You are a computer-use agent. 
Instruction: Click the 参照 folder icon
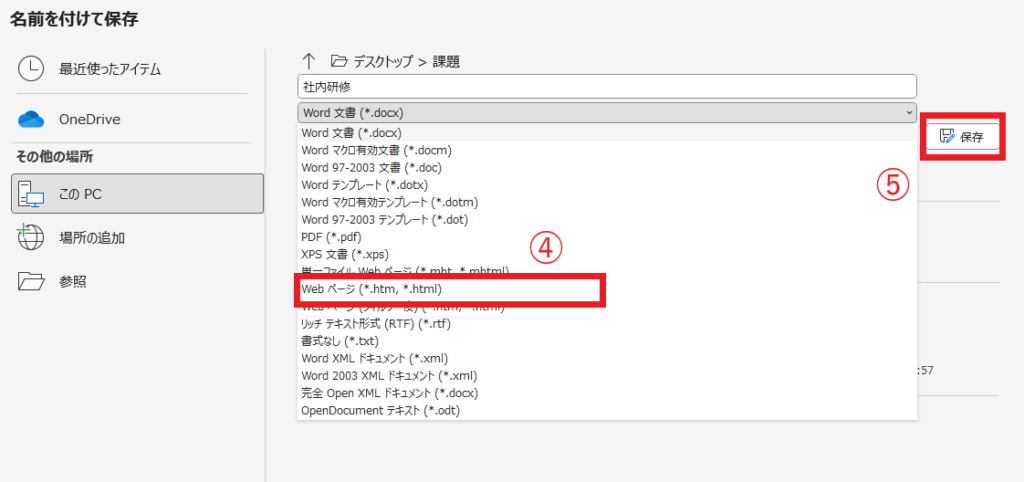[31, 281]
